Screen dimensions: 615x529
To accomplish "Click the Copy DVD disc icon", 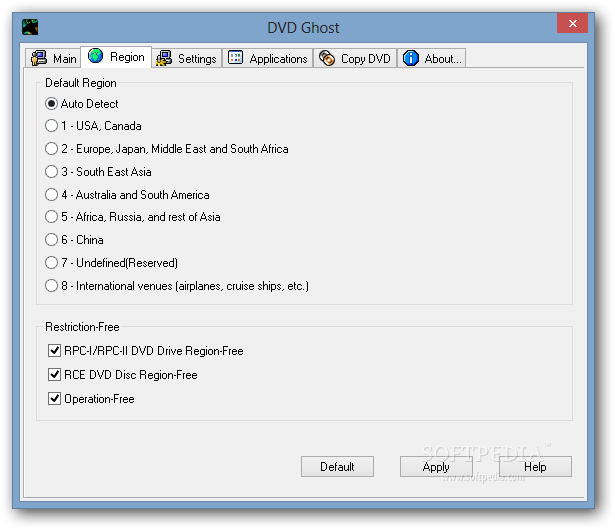I will (327, 58).
